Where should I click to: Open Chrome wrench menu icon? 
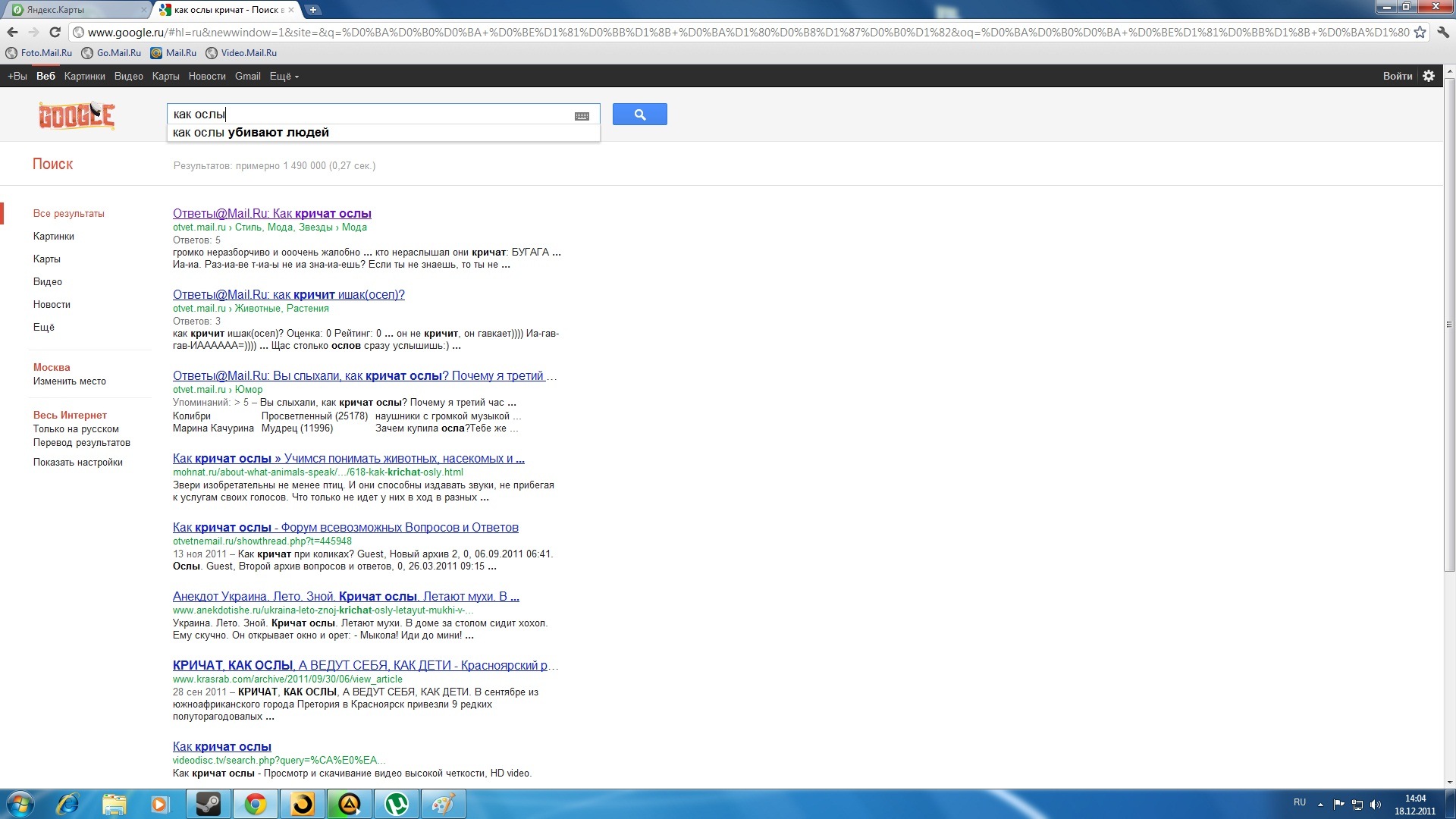[1443, 32]
